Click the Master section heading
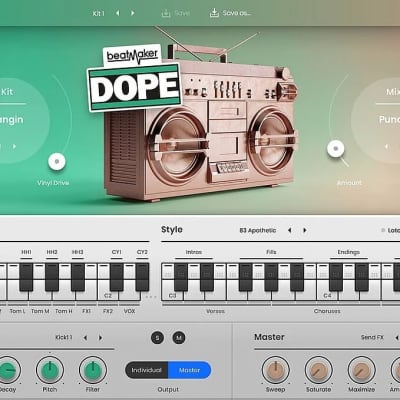Viewport: 400px width, 400px height. point(269,337)
